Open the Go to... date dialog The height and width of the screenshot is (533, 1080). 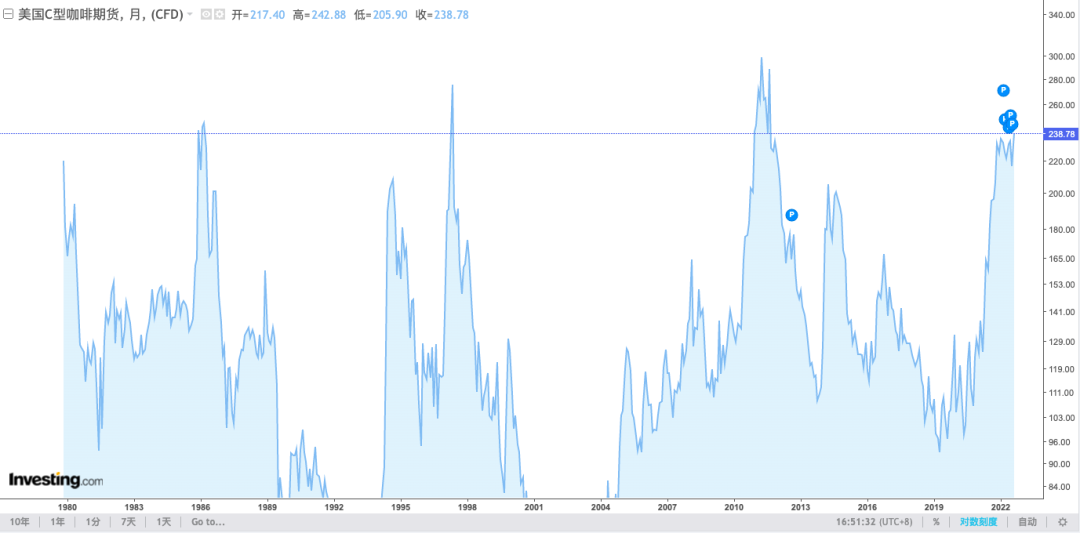(208, 521)
